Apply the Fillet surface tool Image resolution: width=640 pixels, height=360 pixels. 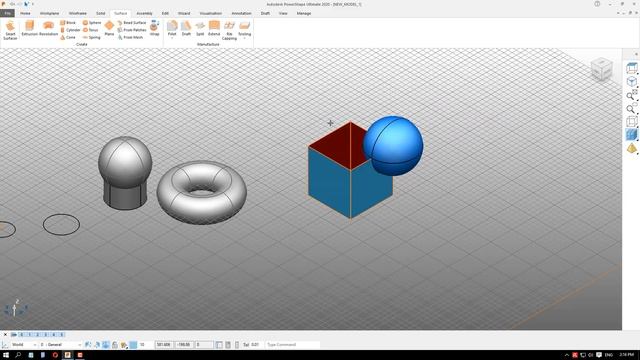pyautogui.click(x=172, y=27)
